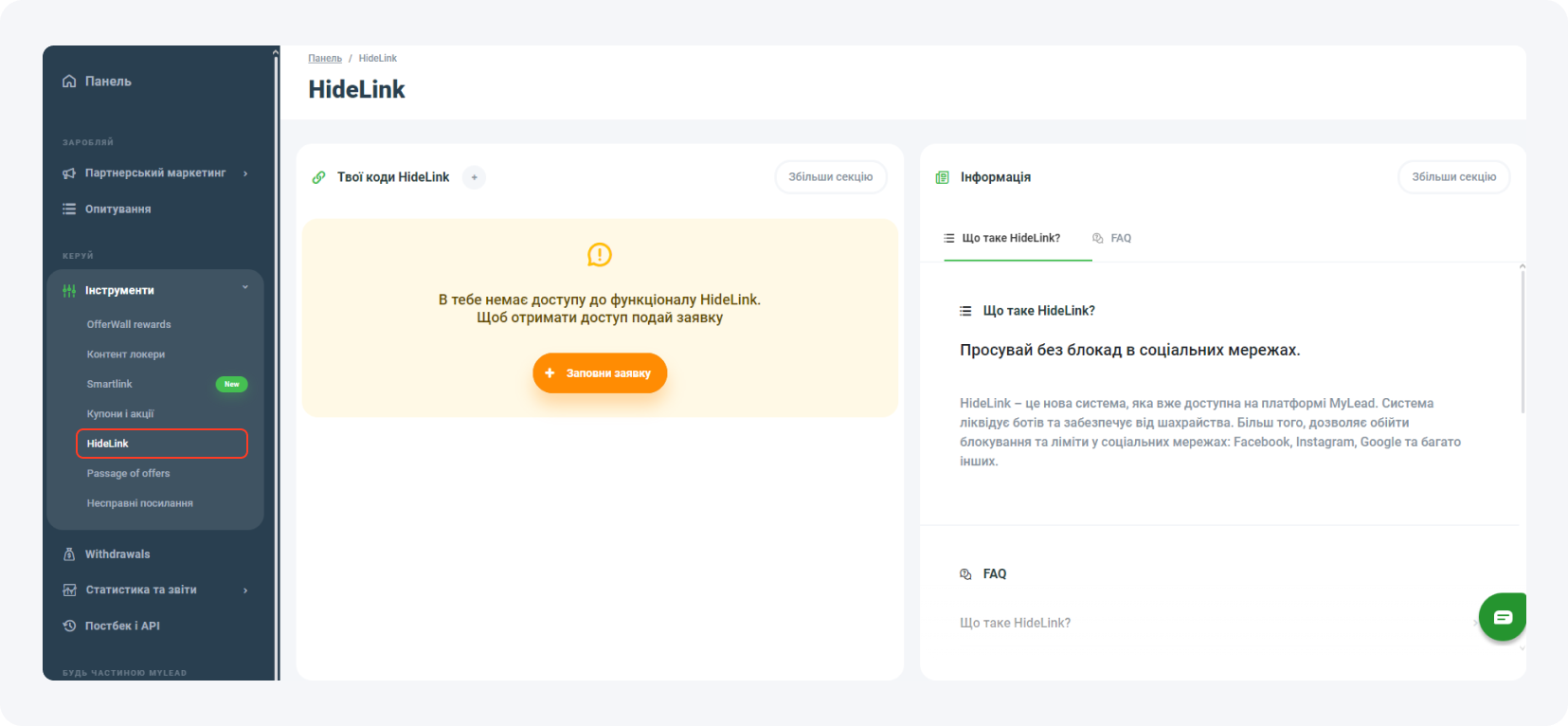Open OfferWall rewards menu item
Viewport: 1568px width, 726px height.
[x=129, y=325]
